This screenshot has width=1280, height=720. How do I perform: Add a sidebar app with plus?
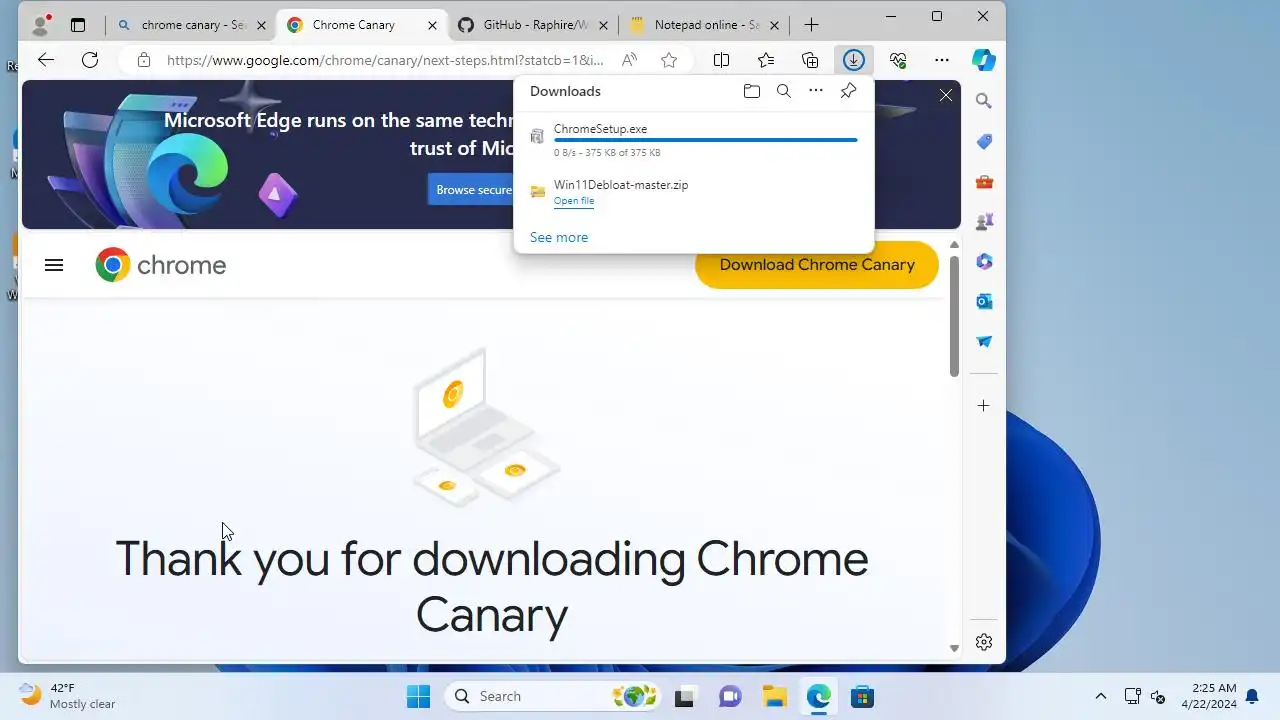coord(984,405)
